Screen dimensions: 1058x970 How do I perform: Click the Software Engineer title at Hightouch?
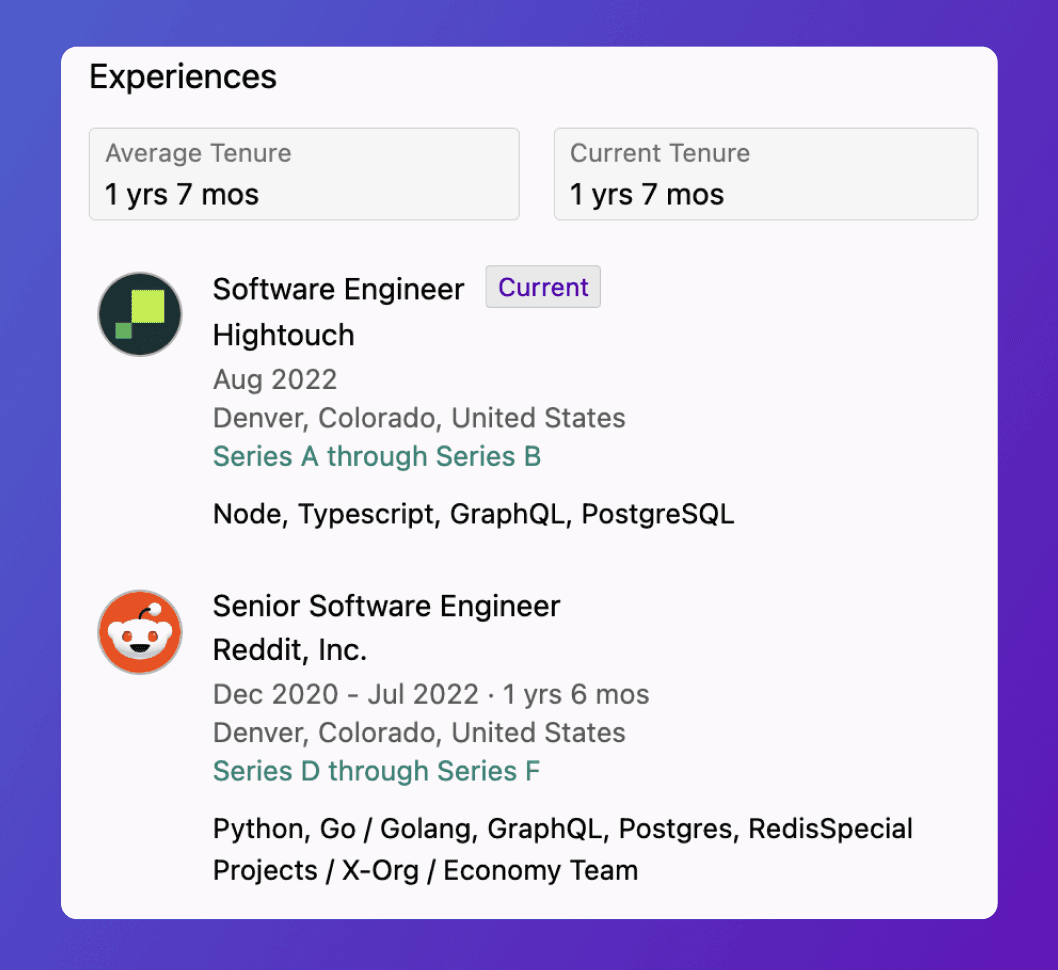[338, 289]
